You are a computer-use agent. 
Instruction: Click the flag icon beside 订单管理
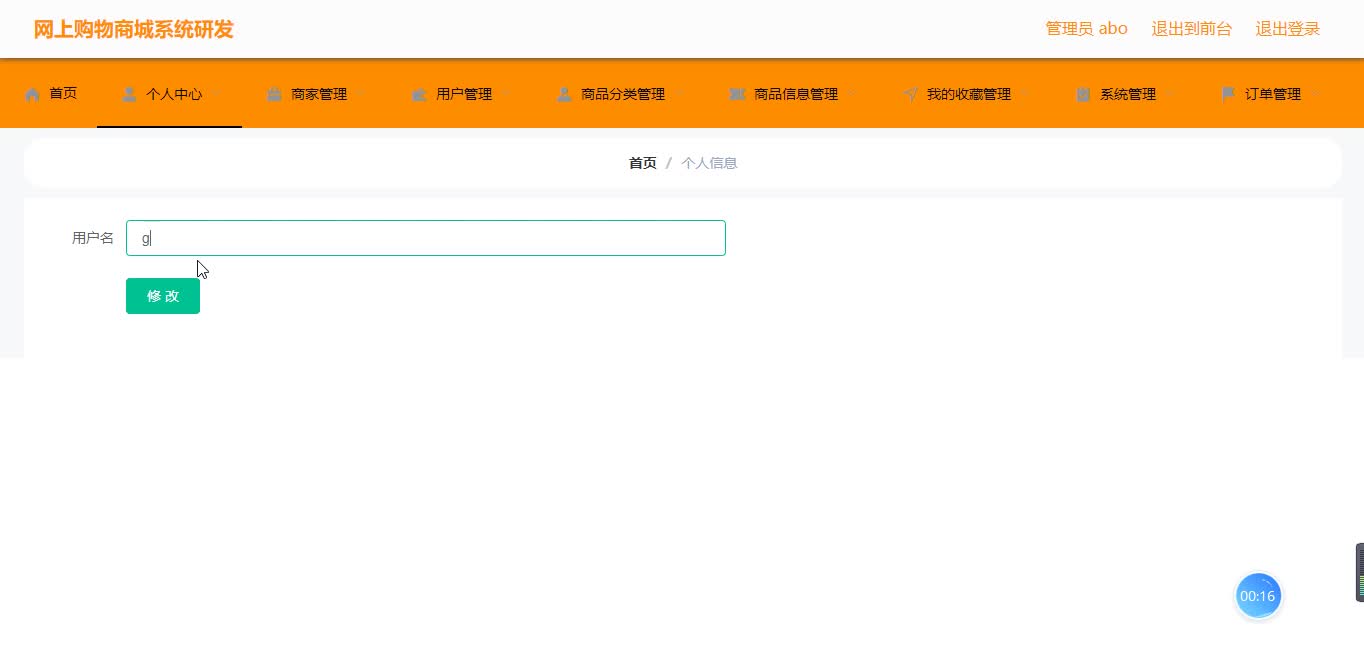click(1228, 94)
